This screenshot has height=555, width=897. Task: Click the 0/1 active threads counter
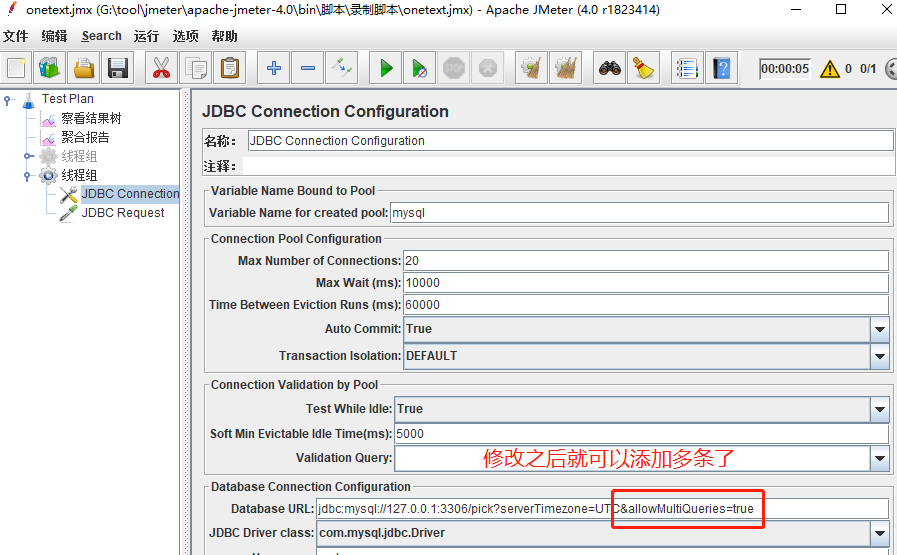868,69
